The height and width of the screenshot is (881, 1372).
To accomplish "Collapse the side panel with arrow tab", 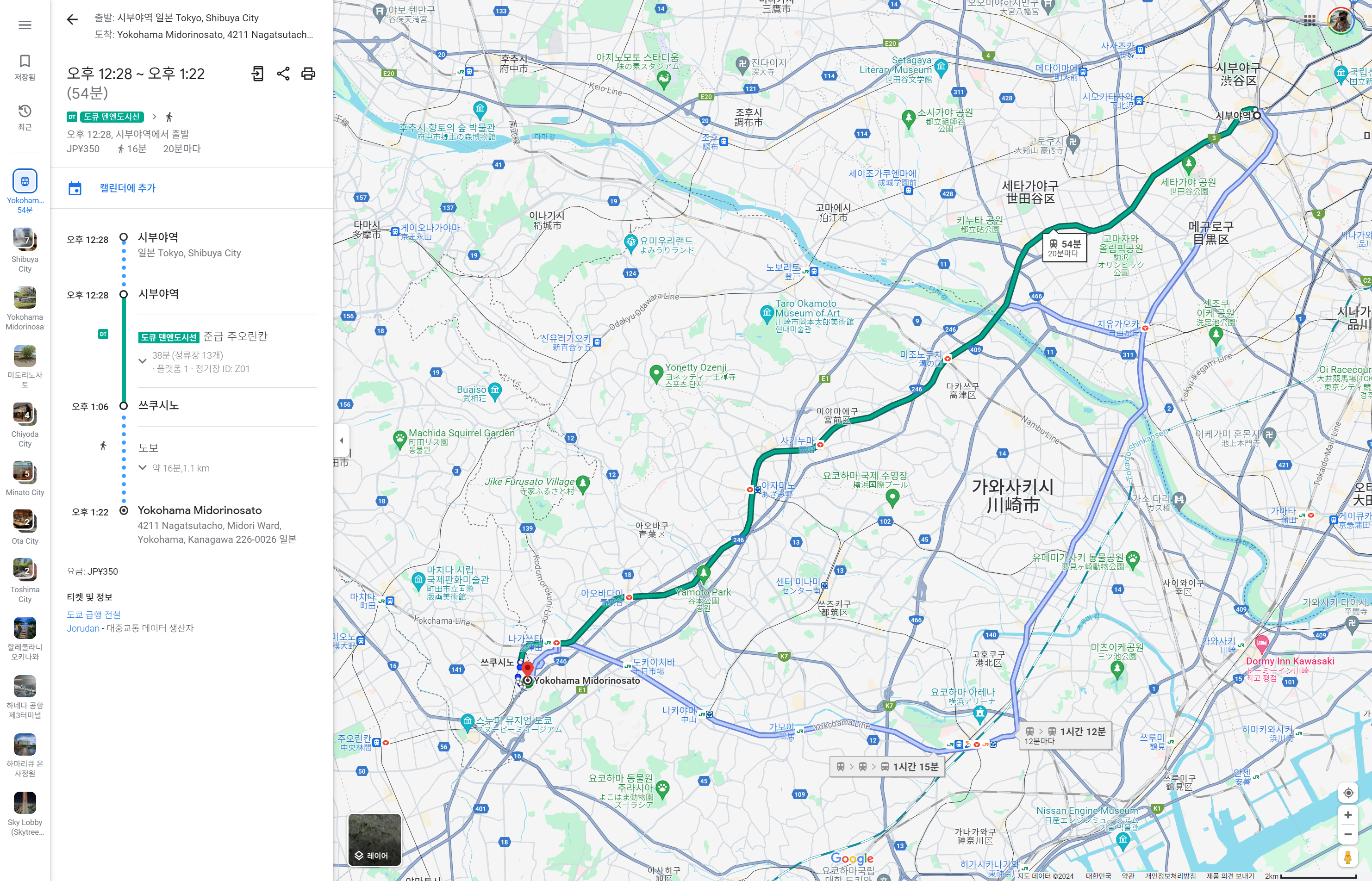I will [342, 440].
